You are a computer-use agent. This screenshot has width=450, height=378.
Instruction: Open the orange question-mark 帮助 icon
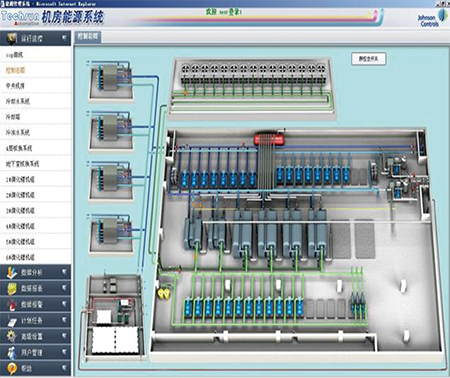pyautogui.click(x=12, y=368)
